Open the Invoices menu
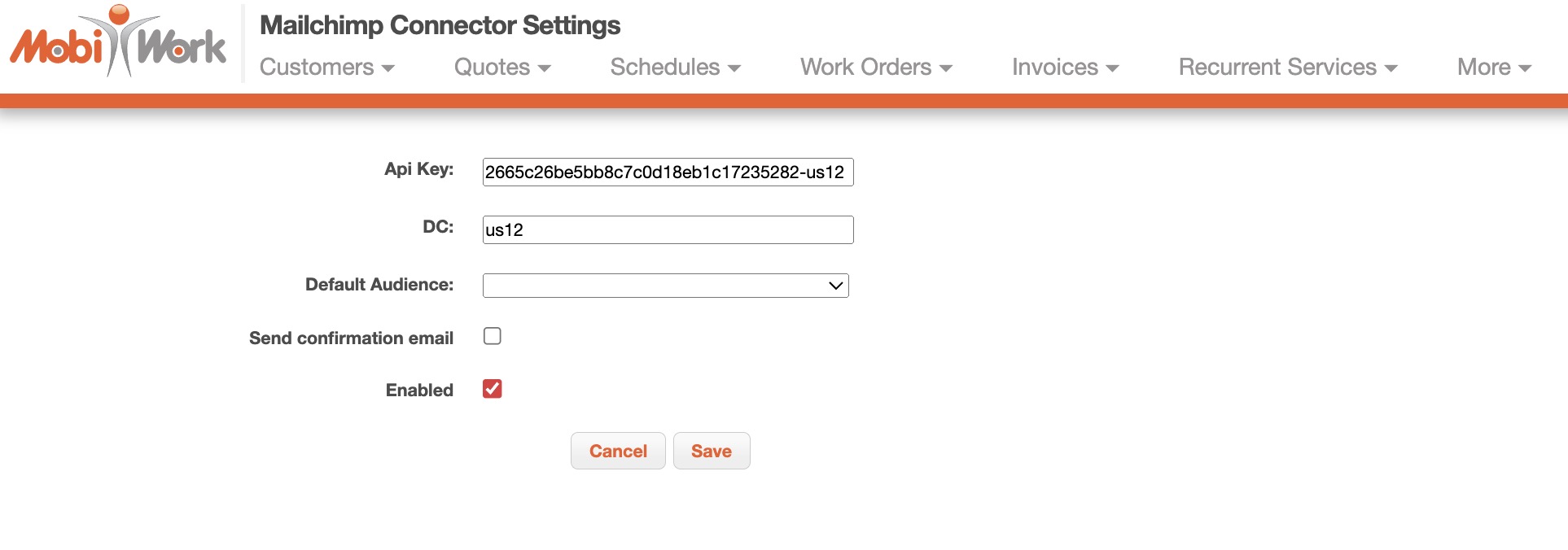The width and height of the screenshot is (1568, 550). (x=1055, y=68)
